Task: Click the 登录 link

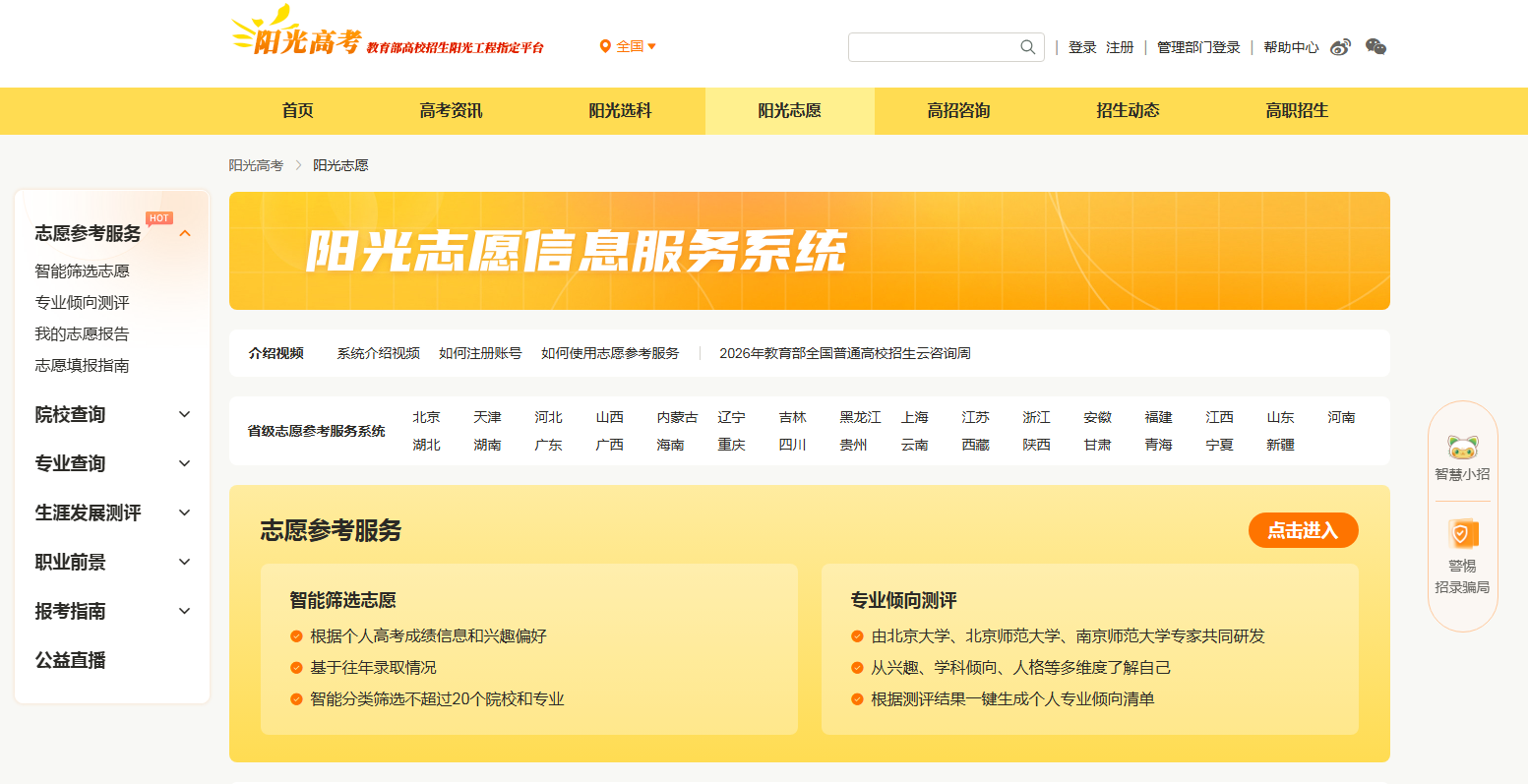Action: click(x=1082, y=47)
